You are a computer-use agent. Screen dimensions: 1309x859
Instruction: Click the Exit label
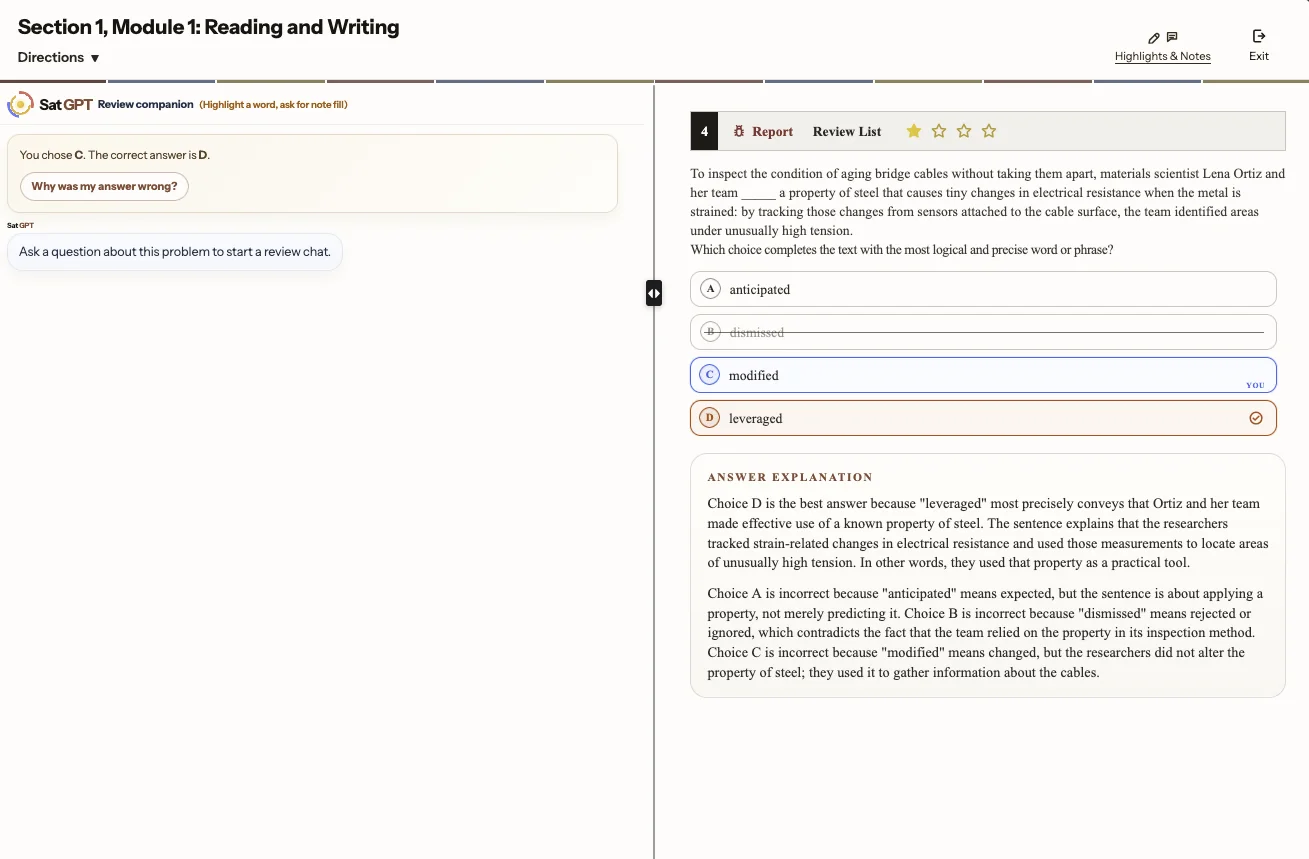coord(1259,56)
